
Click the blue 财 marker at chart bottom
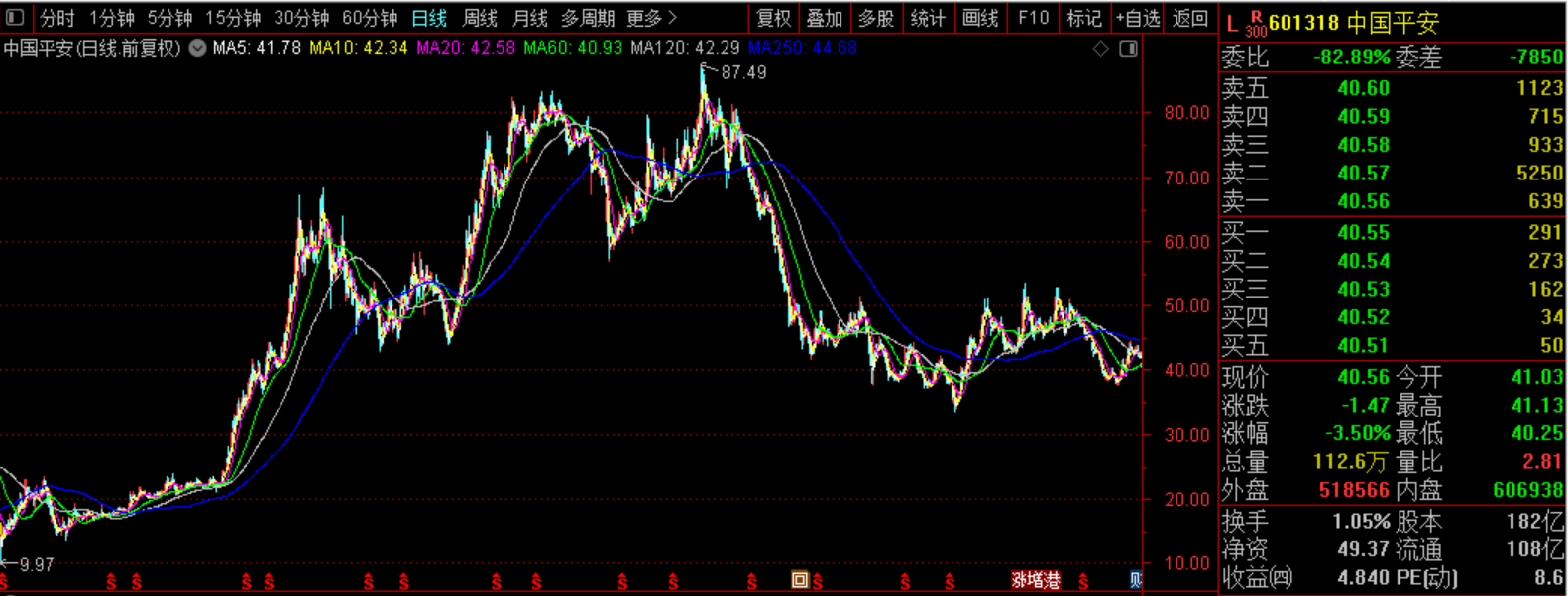[x=1136, y=580]
